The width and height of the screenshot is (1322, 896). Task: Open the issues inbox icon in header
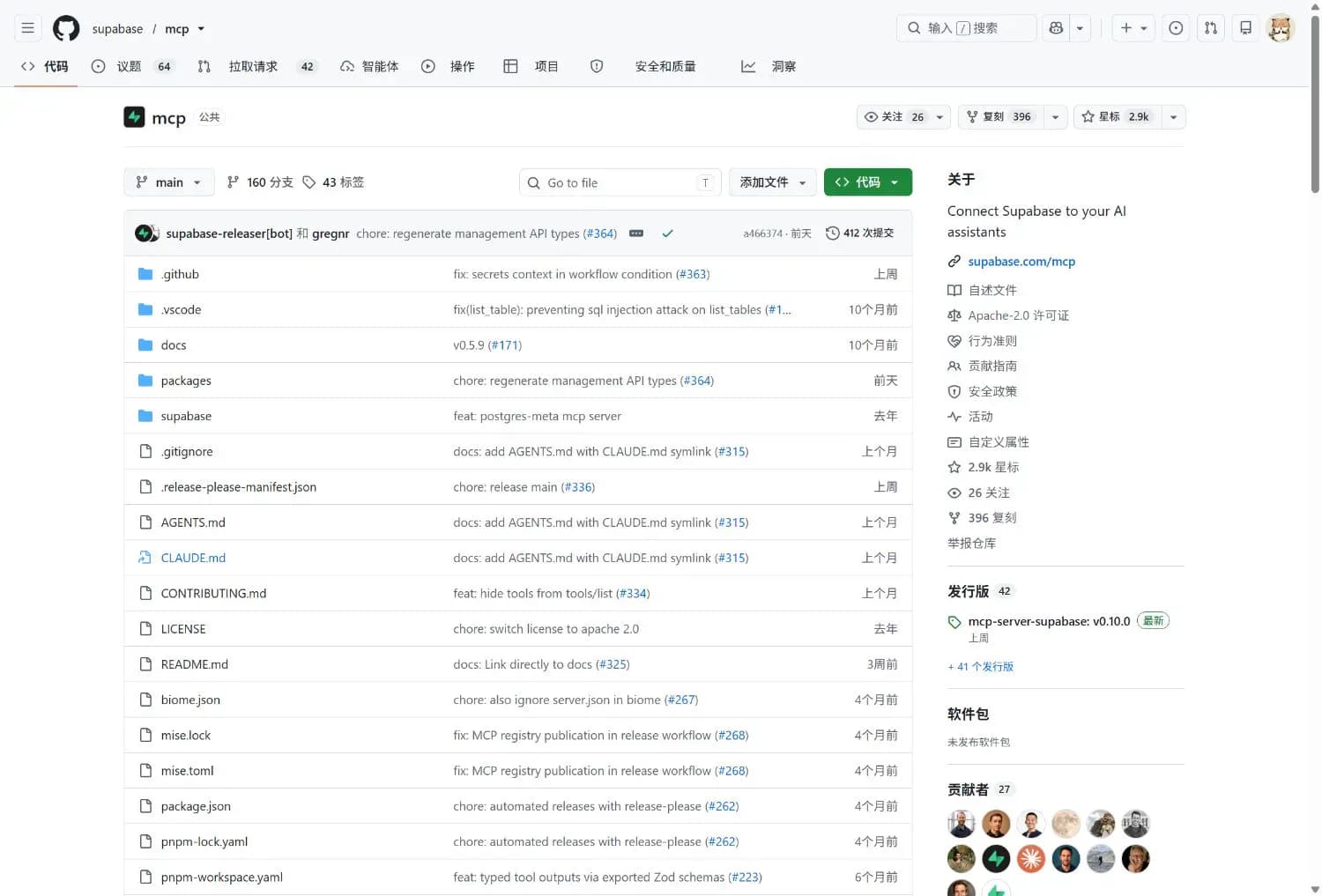(x=1176, y=28)
